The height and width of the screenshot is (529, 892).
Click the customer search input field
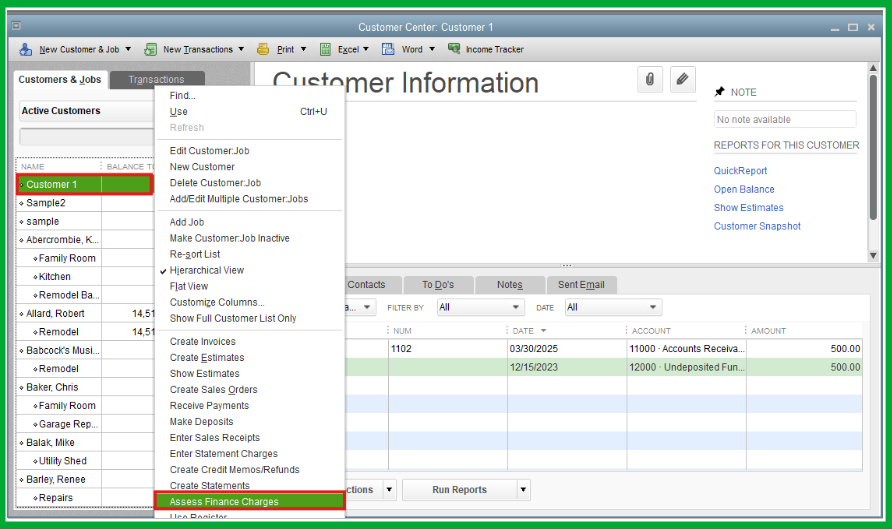click(x=86, y=137)
